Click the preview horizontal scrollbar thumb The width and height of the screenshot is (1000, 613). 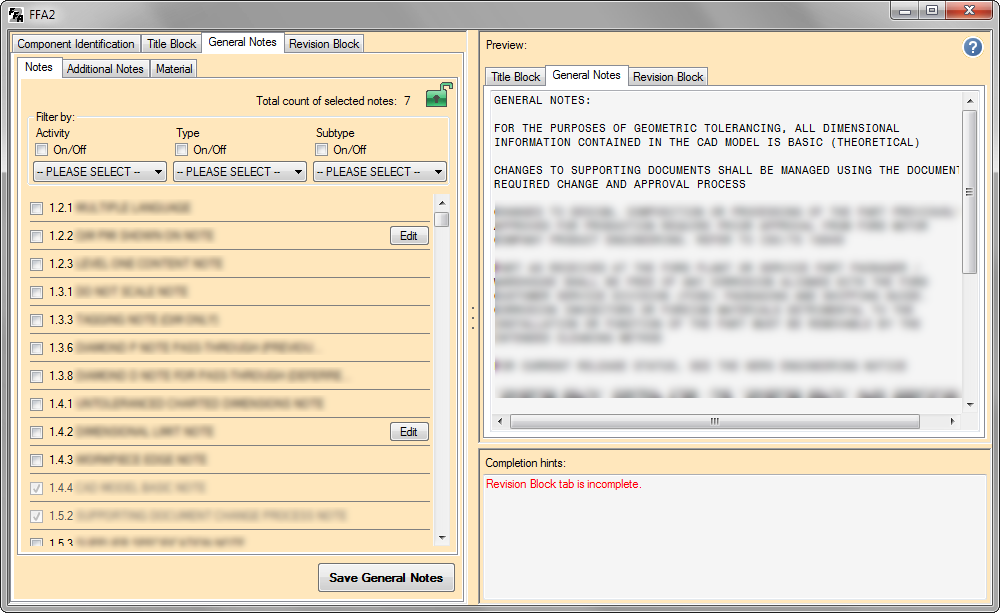pos(714,422)
